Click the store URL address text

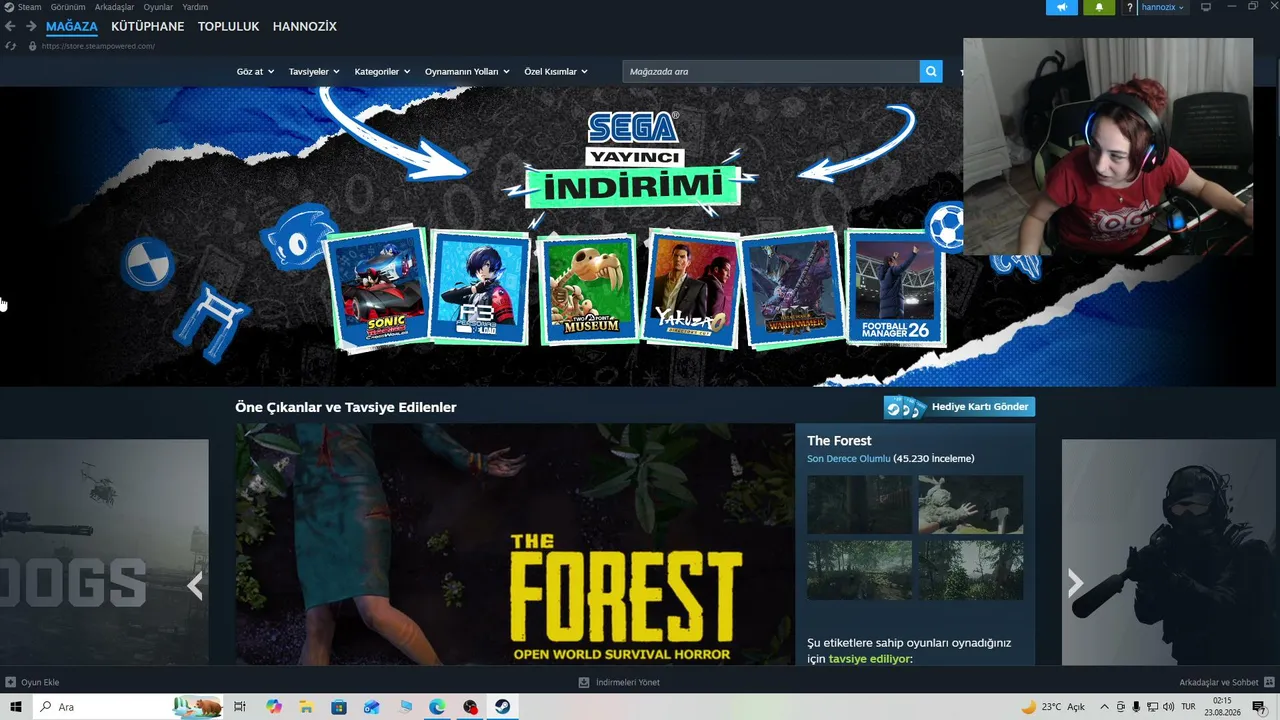(x=98, y=46)
